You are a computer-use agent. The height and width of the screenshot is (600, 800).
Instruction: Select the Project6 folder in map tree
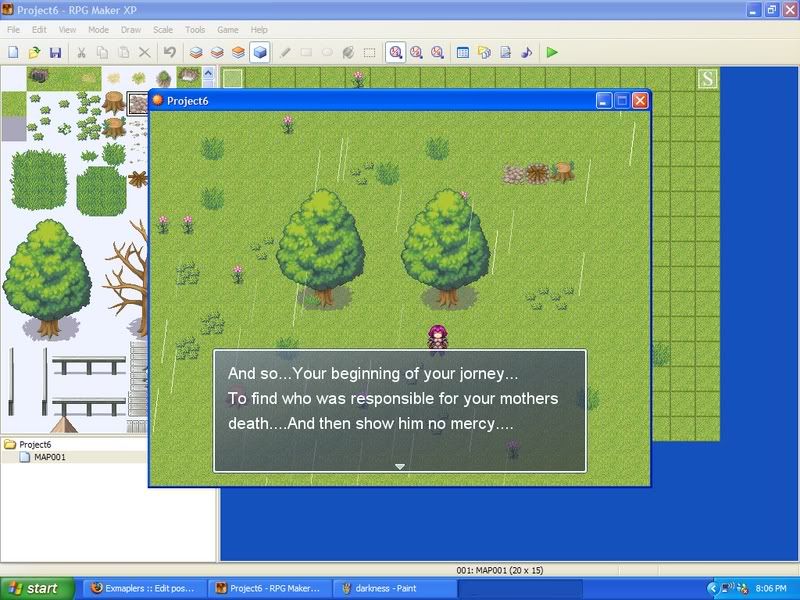[34, 444]
